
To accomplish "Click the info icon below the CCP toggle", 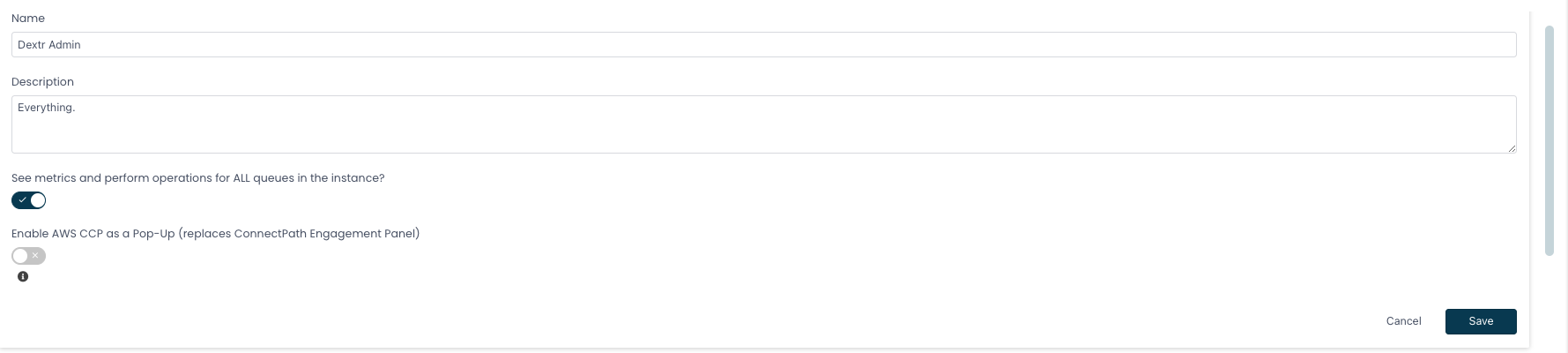I will point(23,276).
